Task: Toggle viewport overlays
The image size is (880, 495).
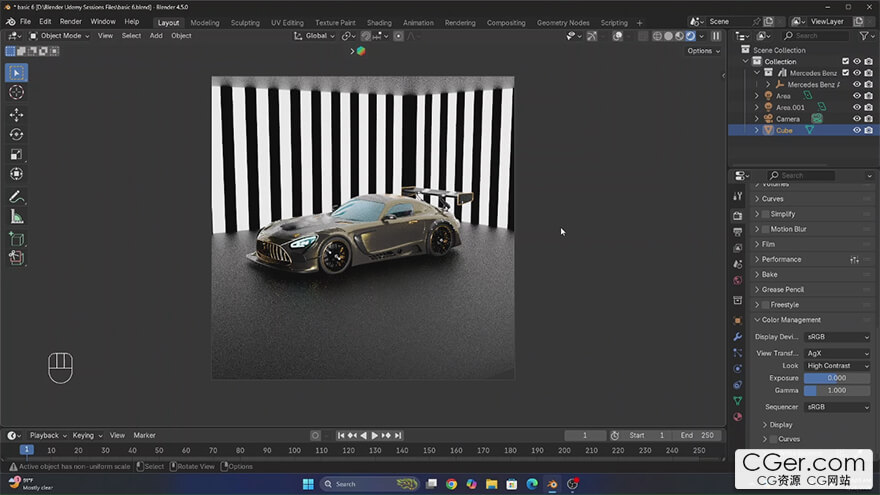Action: tap(617, 36)
